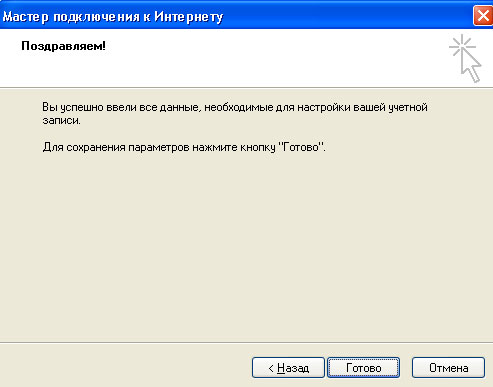
Task: Click the separator line below the header
Action: pyautogui.click(x=246, y=88)
